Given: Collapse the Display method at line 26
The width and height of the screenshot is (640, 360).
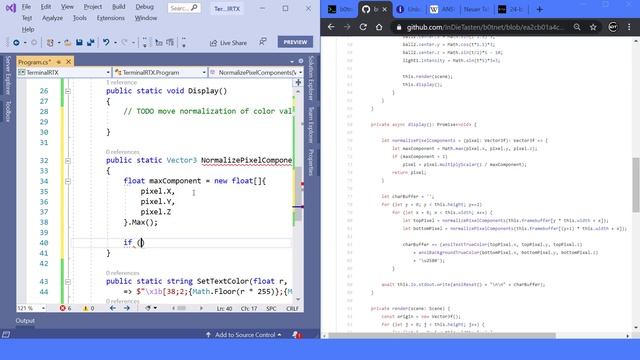Looking at the screenshot, I should click(x=68, y=91).
